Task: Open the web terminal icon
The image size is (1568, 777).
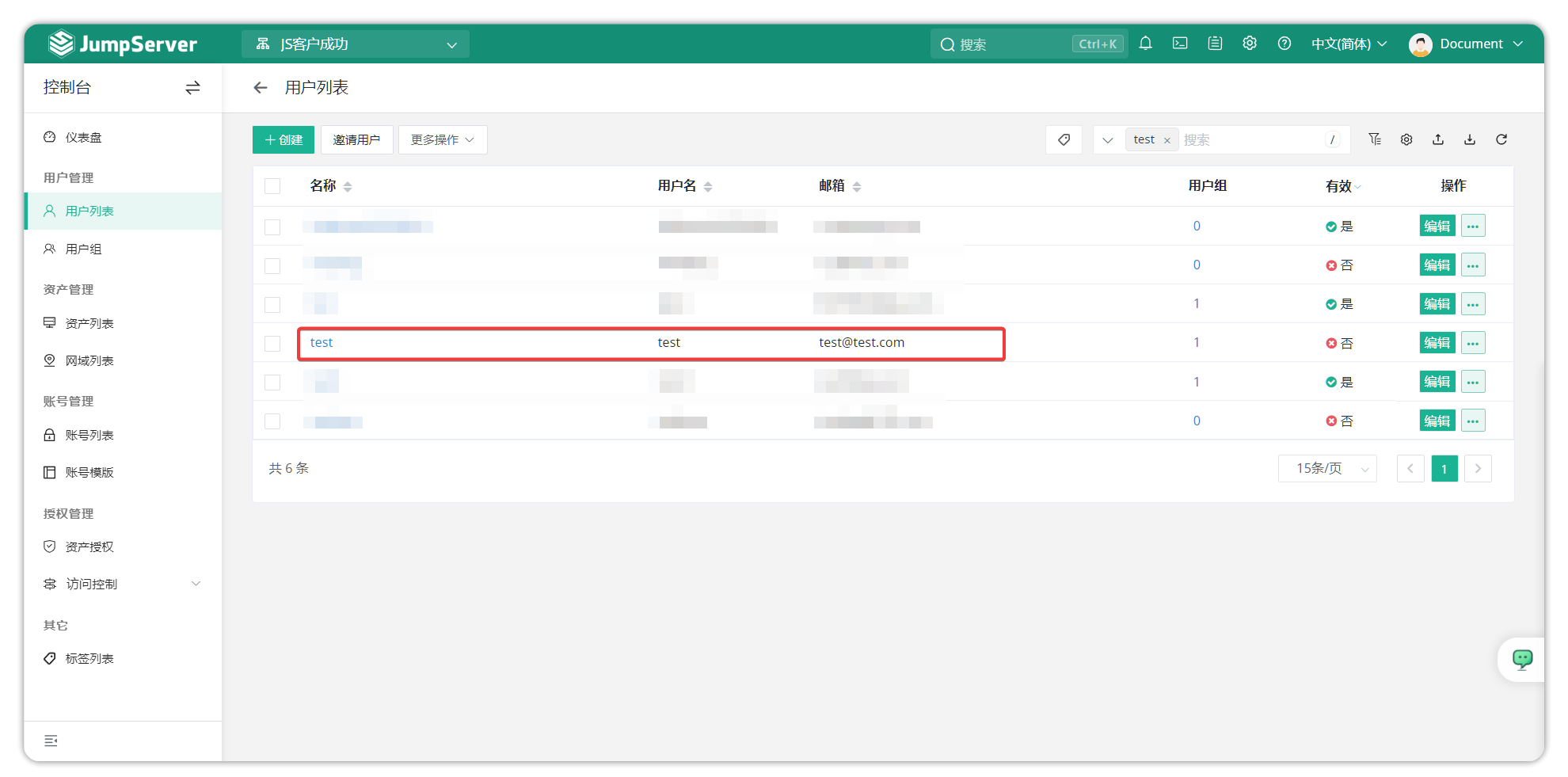Action: point(1180,44)
